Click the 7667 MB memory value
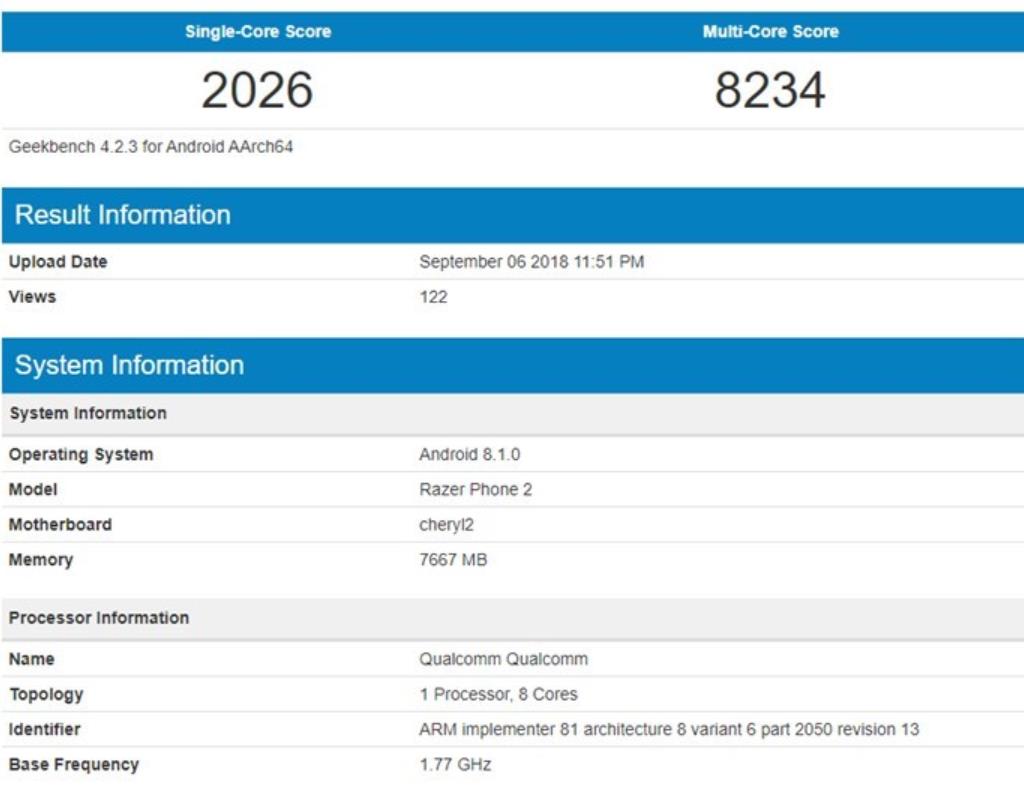Image resolution: width=1024 pixels, height=787 pixels. pos(453,560)
